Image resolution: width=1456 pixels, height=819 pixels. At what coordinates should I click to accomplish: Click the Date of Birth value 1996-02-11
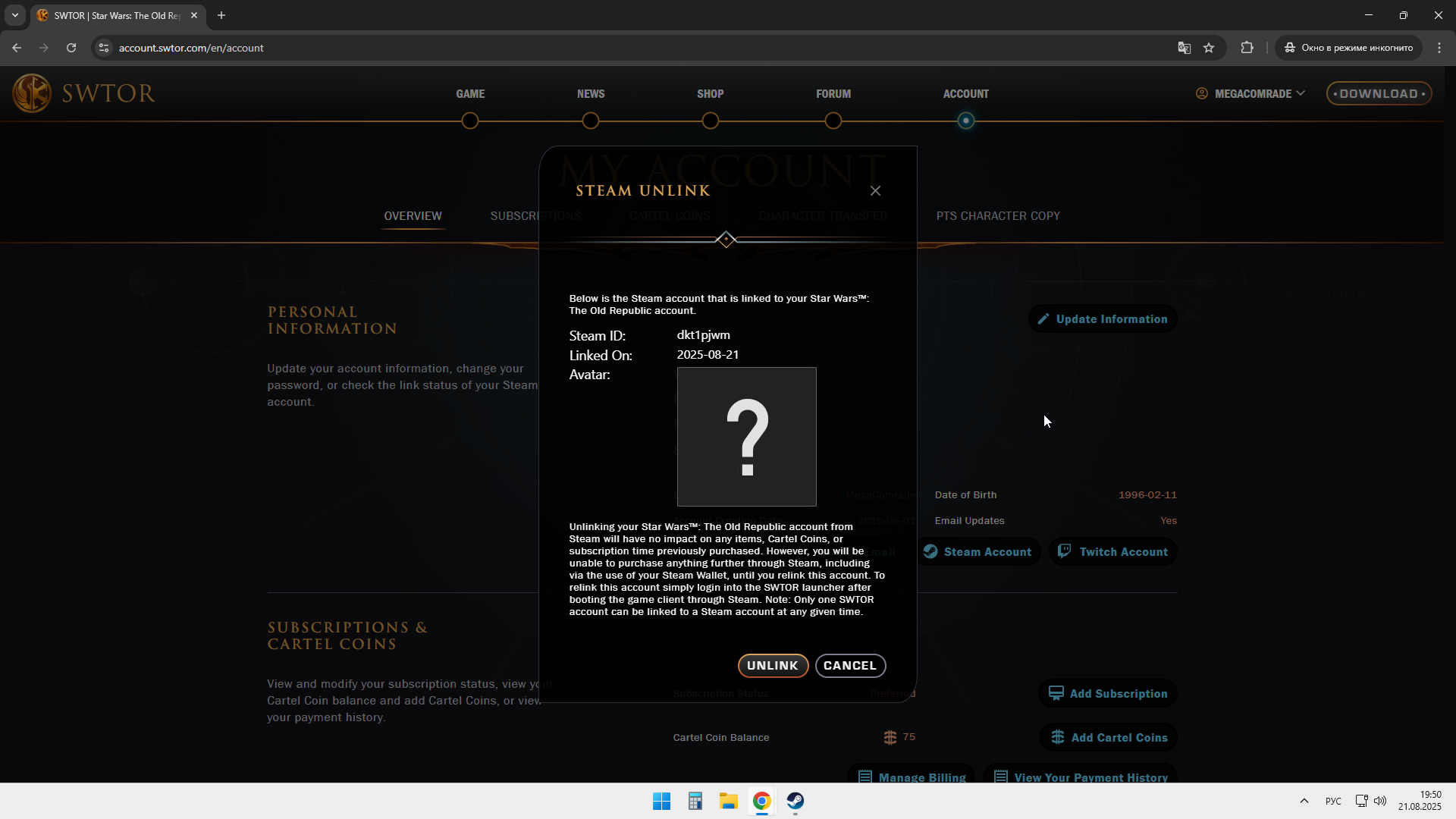point(1147,495)
